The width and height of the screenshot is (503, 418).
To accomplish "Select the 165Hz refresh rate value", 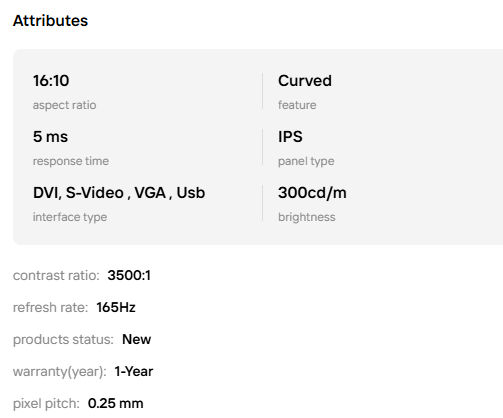I will click(x=116, y=307).
